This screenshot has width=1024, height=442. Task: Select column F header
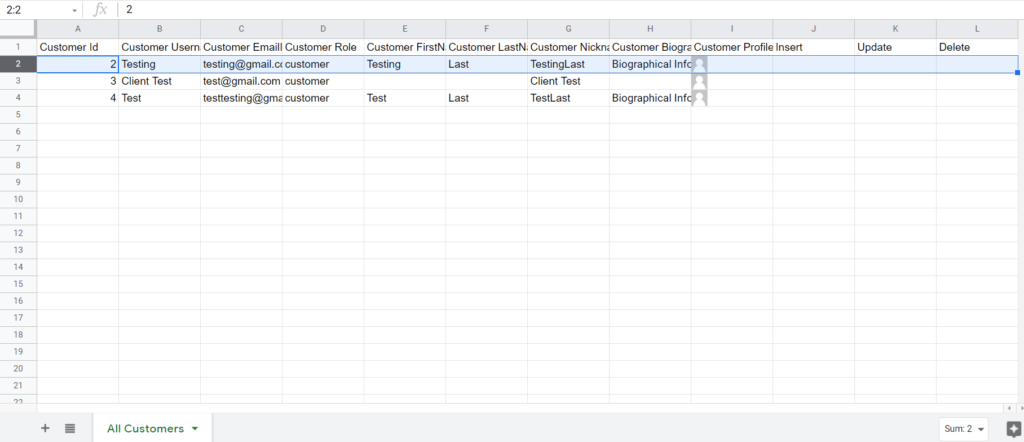point(487,29)
